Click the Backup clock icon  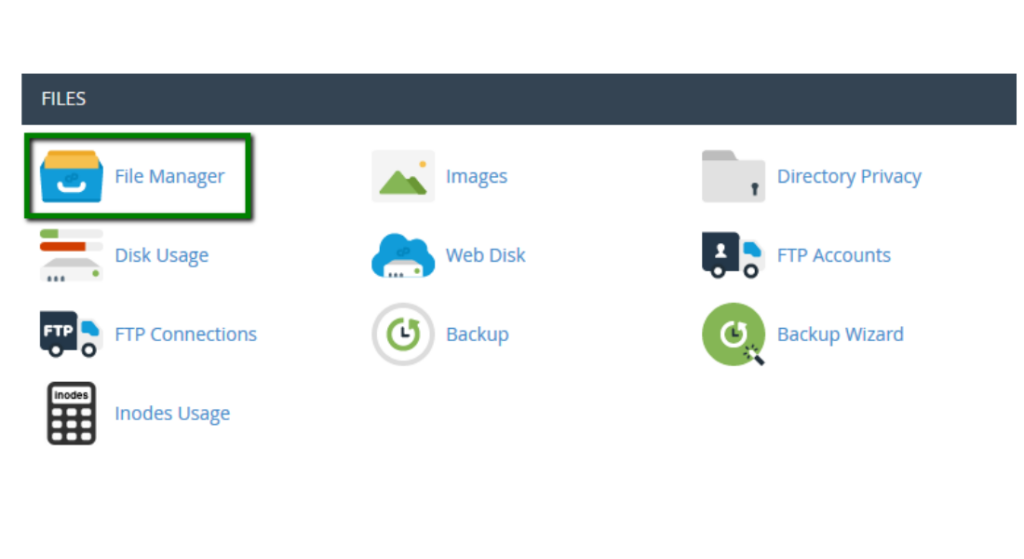[403, 334]
